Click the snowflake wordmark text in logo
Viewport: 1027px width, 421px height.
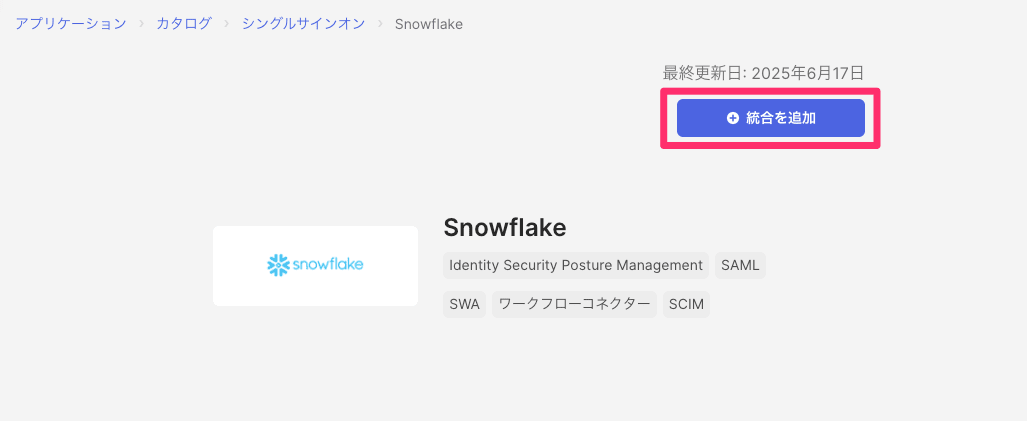(x=327, y=266)
